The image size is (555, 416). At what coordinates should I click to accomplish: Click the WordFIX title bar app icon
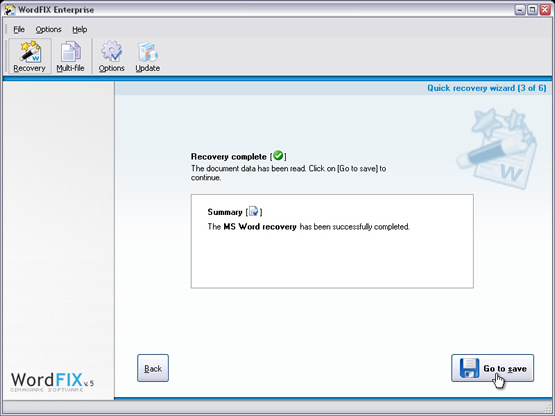coord(10,10)
